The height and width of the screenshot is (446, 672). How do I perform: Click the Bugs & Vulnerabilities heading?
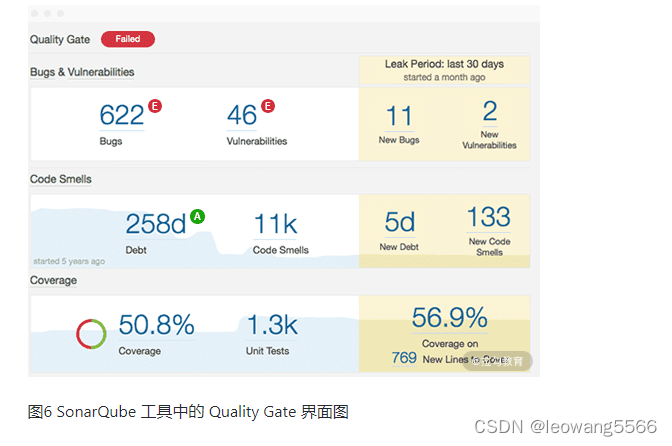point(82,72)
